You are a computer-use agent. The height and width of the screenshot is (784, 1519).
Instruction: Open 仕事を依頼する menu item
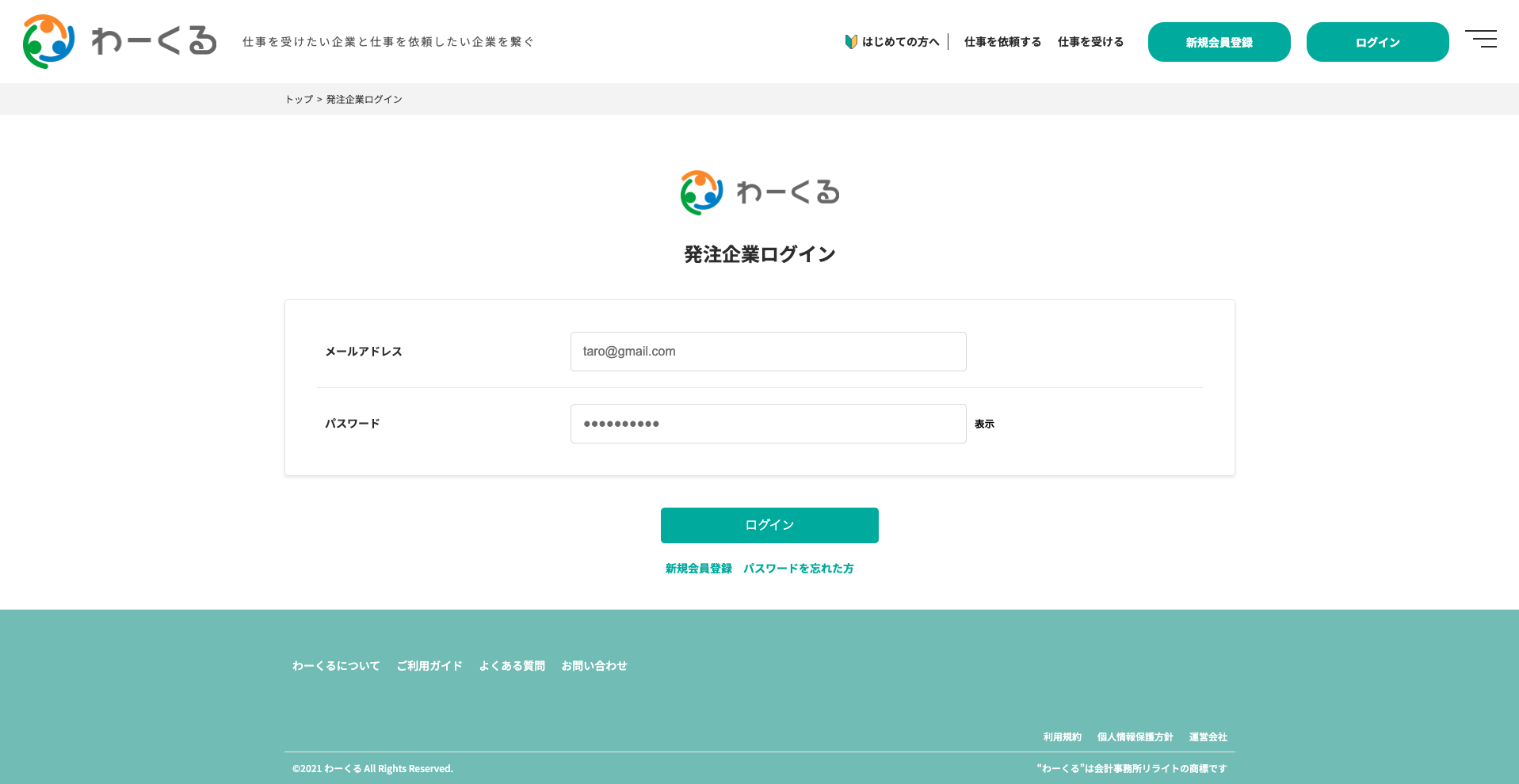pyautogui.click(x=1002, y=42)
